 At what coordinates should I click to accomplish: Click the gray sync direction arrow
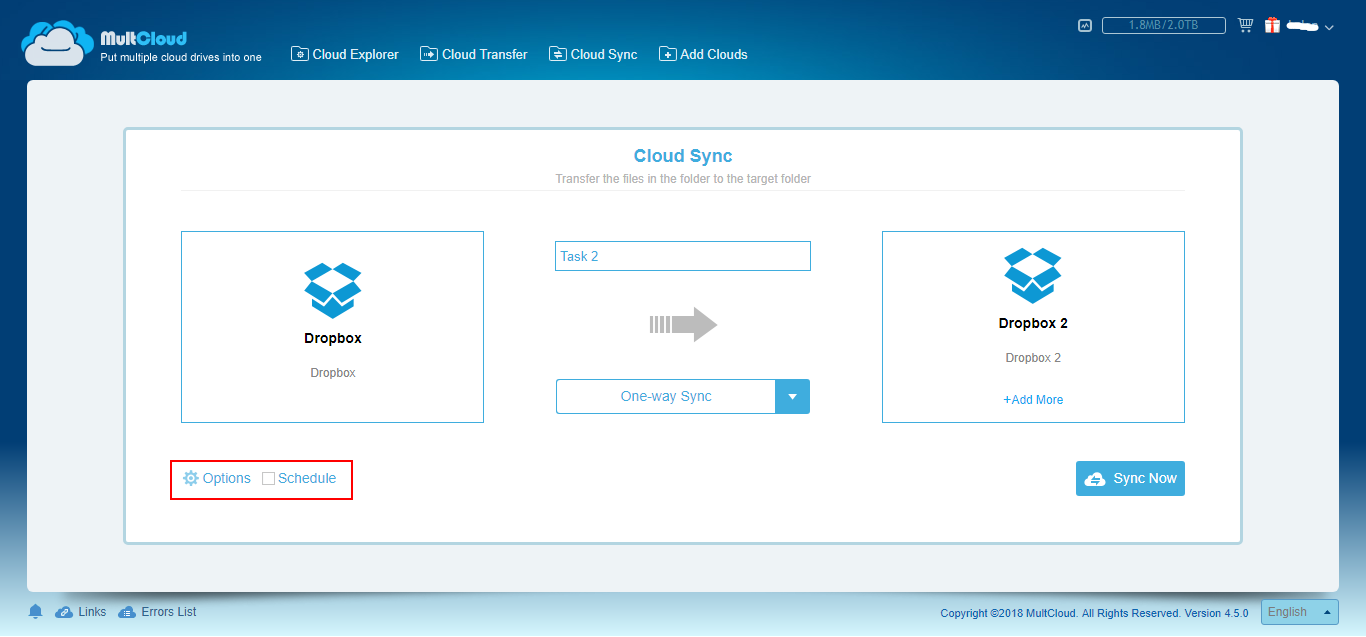pyautogui.click(x=683, y=324)
